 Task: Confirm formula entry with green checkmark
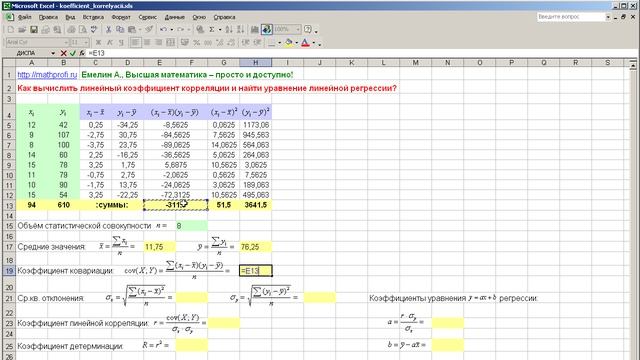point(73,53)
